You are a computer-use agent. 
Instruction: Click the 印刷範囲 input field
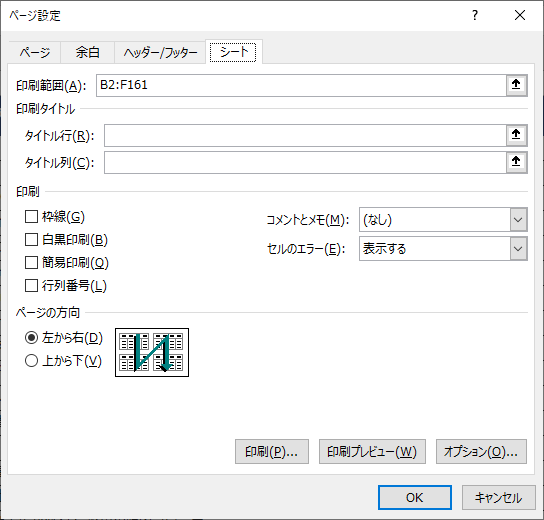[x=301, y=85]
